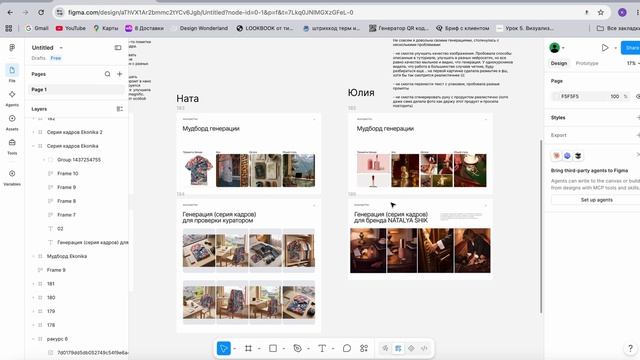The width and height of the screenshot is (640, 360).
Task: Select the Pen tool
Action: tap(298, 348)
